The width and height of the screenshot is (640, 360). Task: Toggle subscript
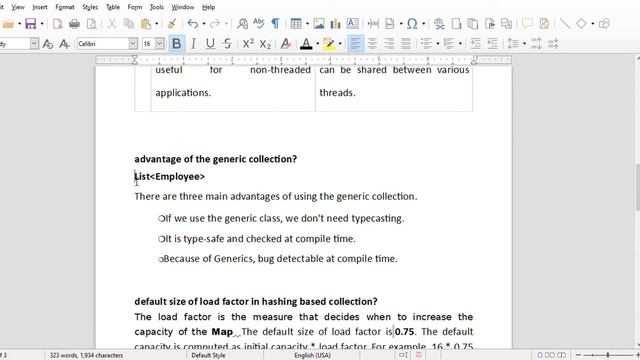(265, 44)
